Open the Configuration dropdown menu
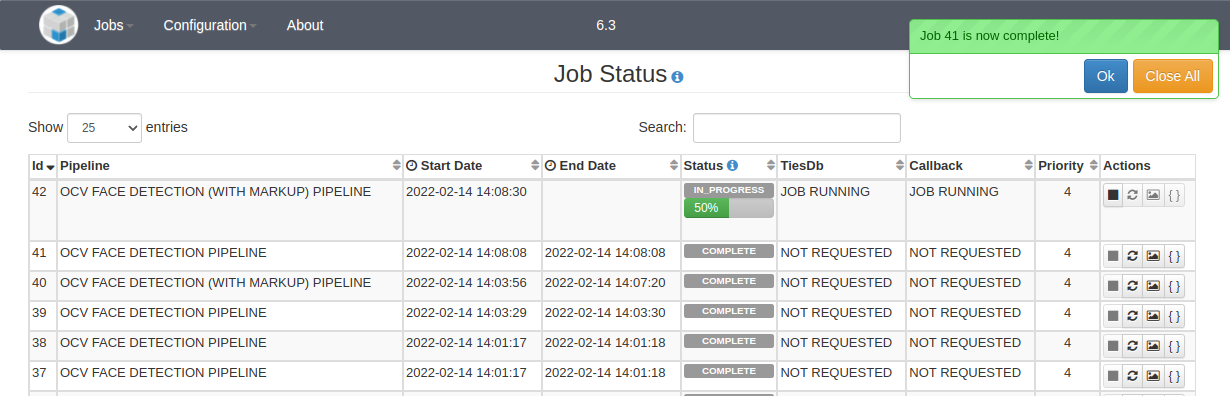This screenshot has width=1230, height=396. 210,25
